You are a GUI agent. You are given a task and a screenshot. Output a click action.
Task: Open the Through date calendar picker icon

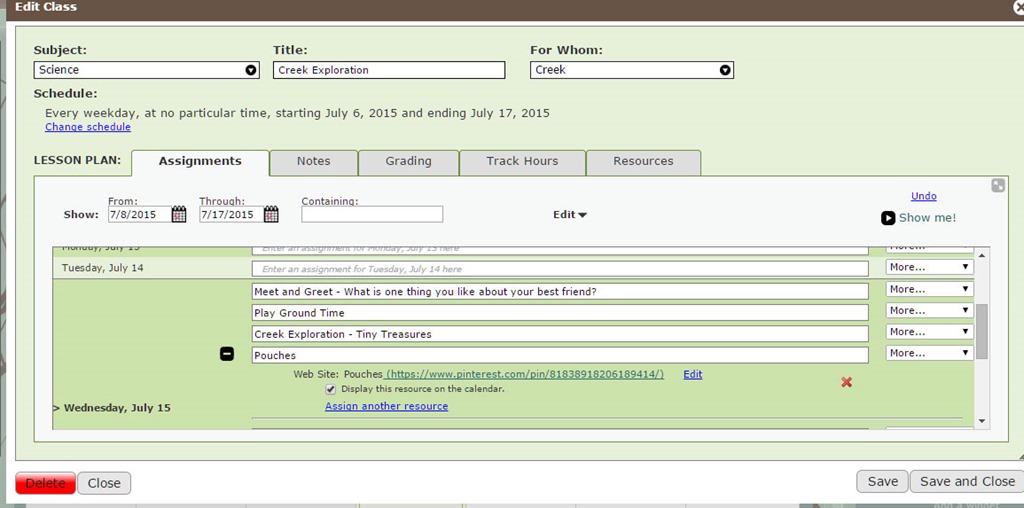271,214
